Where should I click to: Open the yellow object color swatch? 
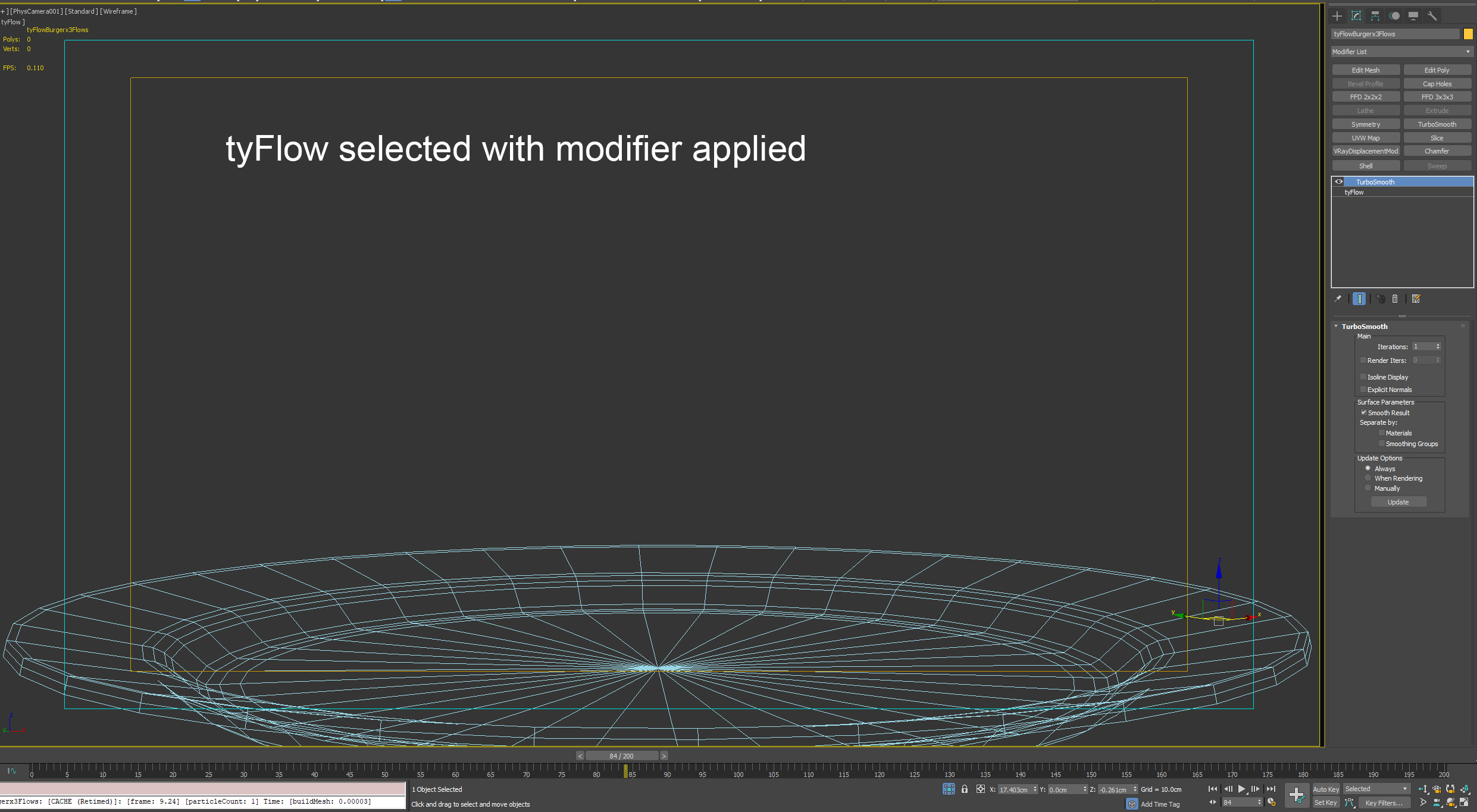[x=1467, y=34]
